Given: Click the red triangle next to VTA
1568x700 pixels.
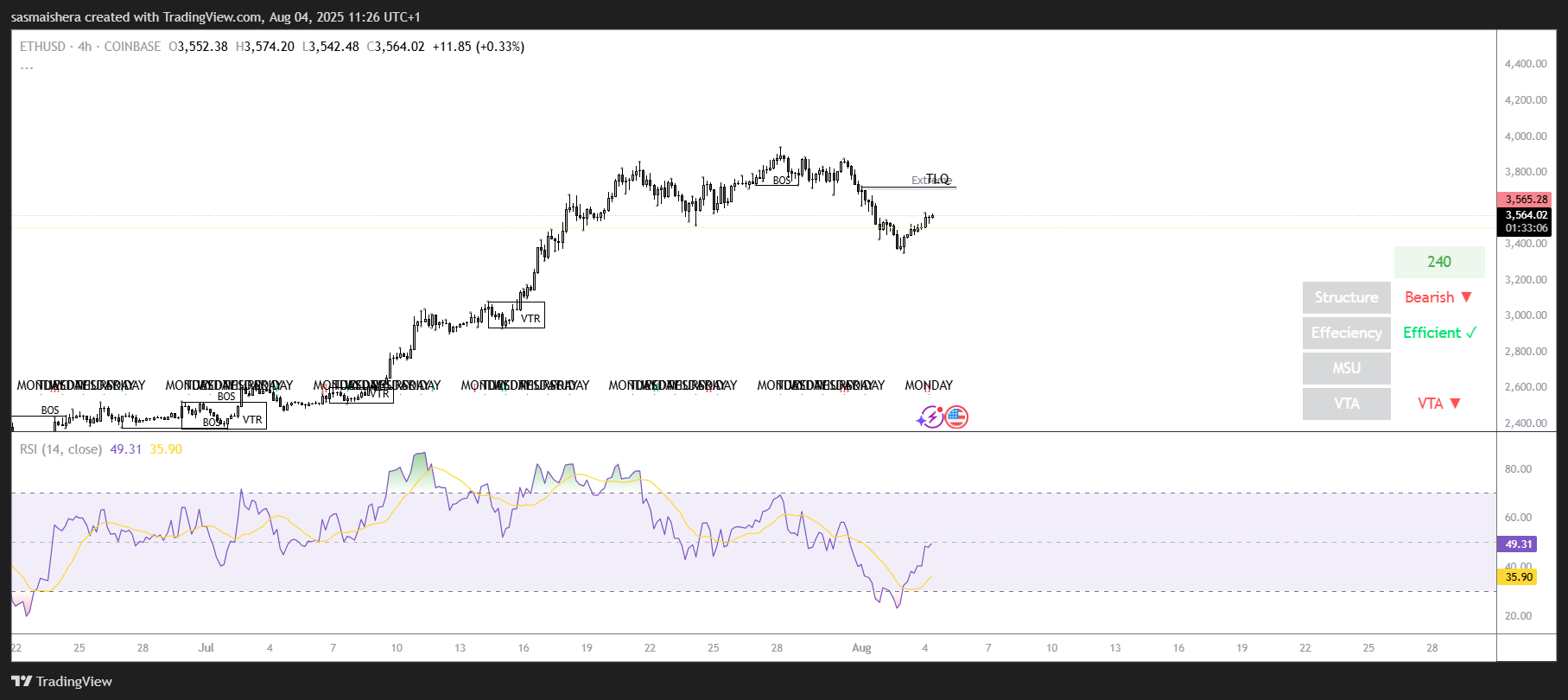Looking at the screenshot, I should click(x=1455, y=404).
